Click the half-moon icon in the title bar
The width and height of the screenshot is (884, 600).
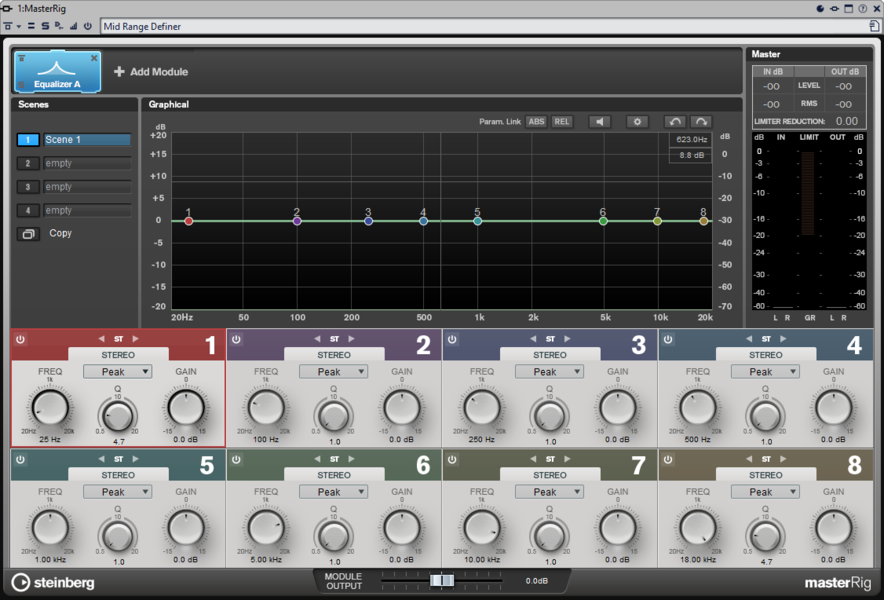820,8
